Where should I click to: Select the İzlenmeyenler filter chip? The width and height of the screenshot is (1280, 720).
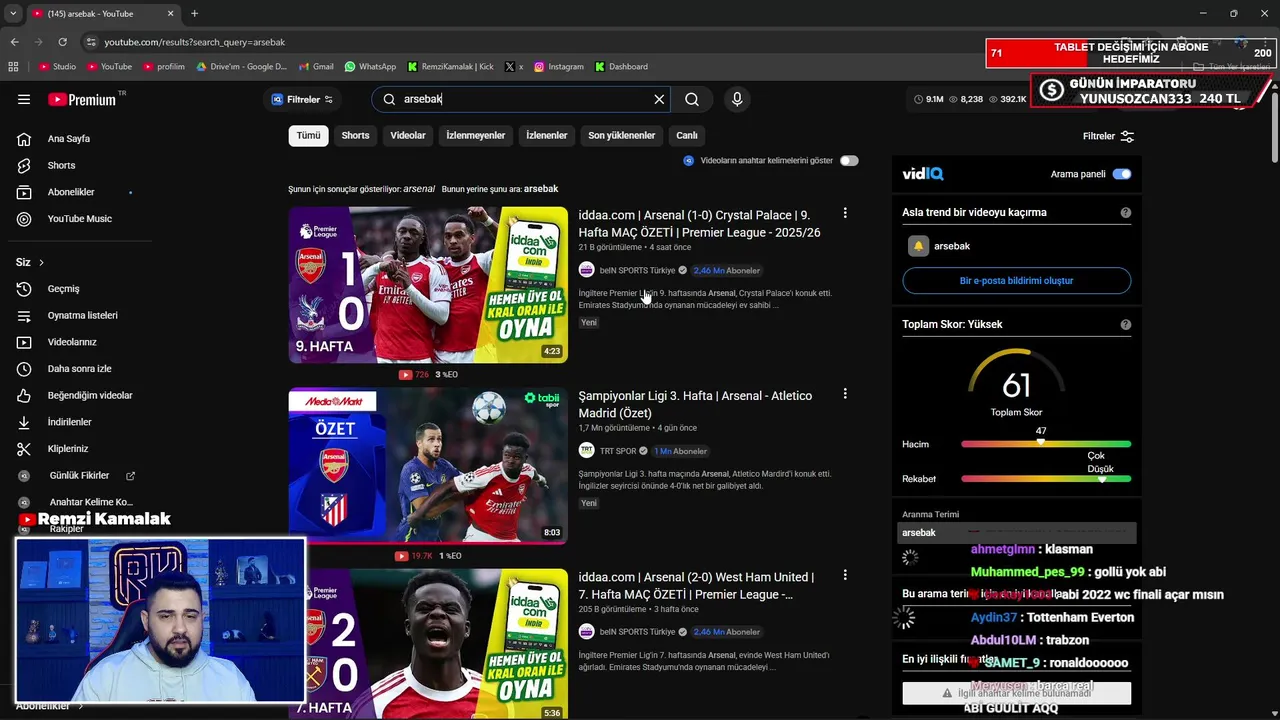[476, 135]
